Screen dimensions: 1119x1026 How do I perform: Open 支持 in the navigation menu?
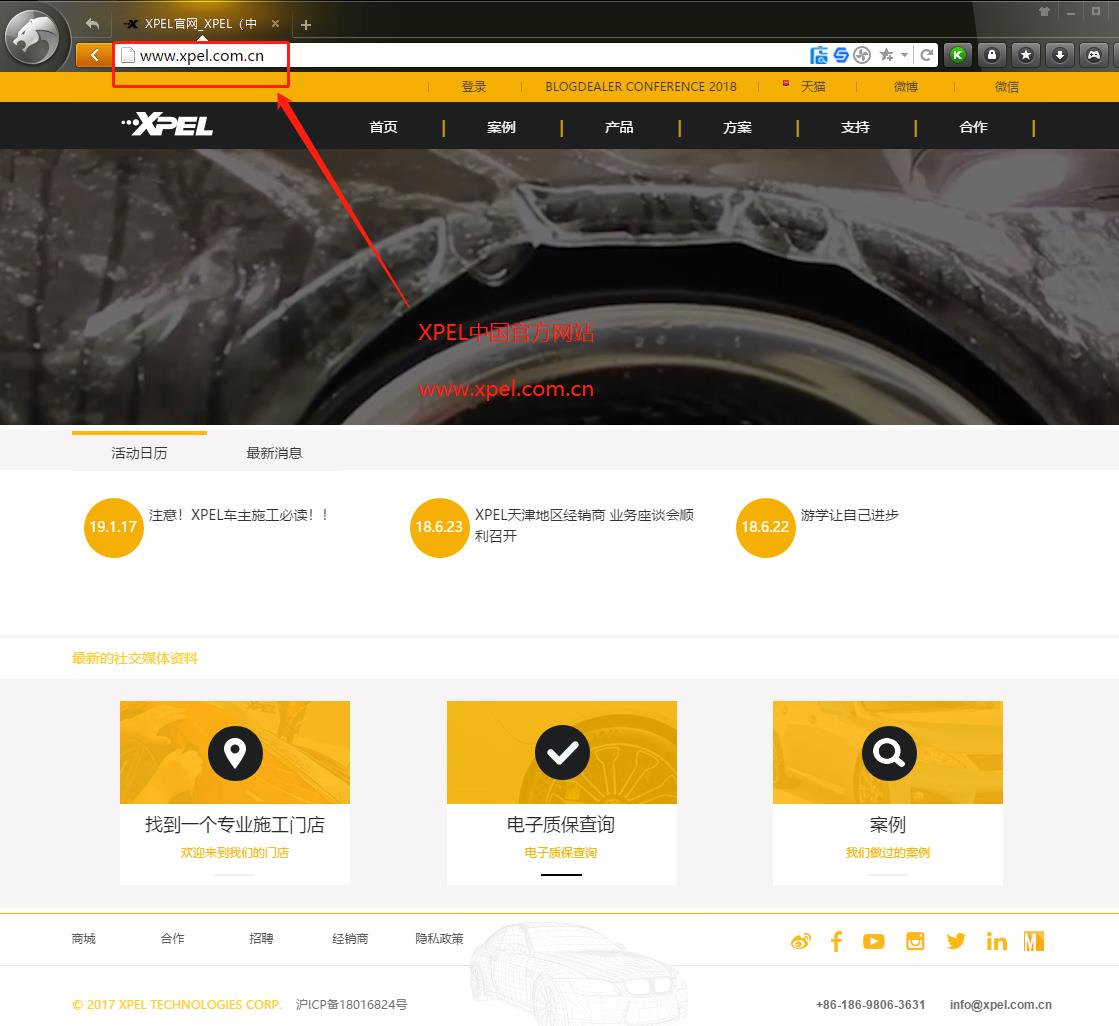(855, 127)
